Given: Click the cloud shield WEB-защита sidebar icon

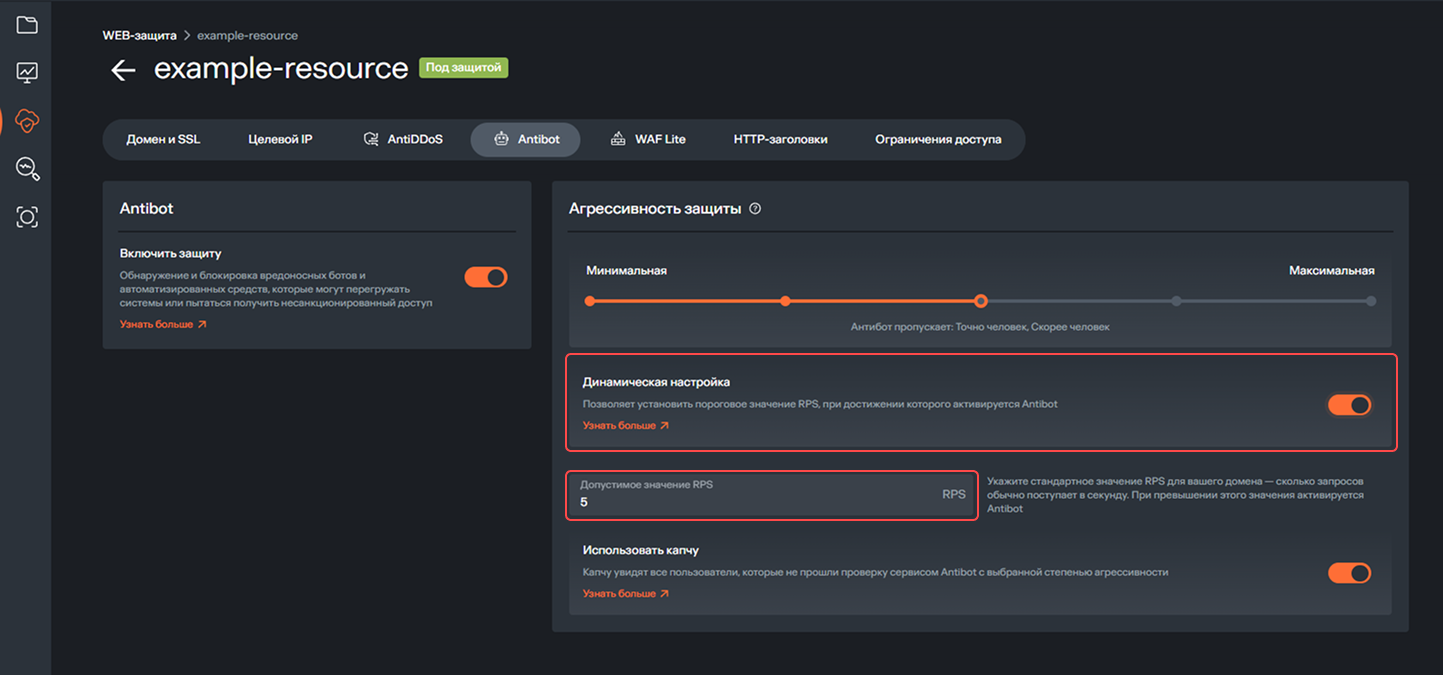Looking at the screenshot, I should [26, 120].
